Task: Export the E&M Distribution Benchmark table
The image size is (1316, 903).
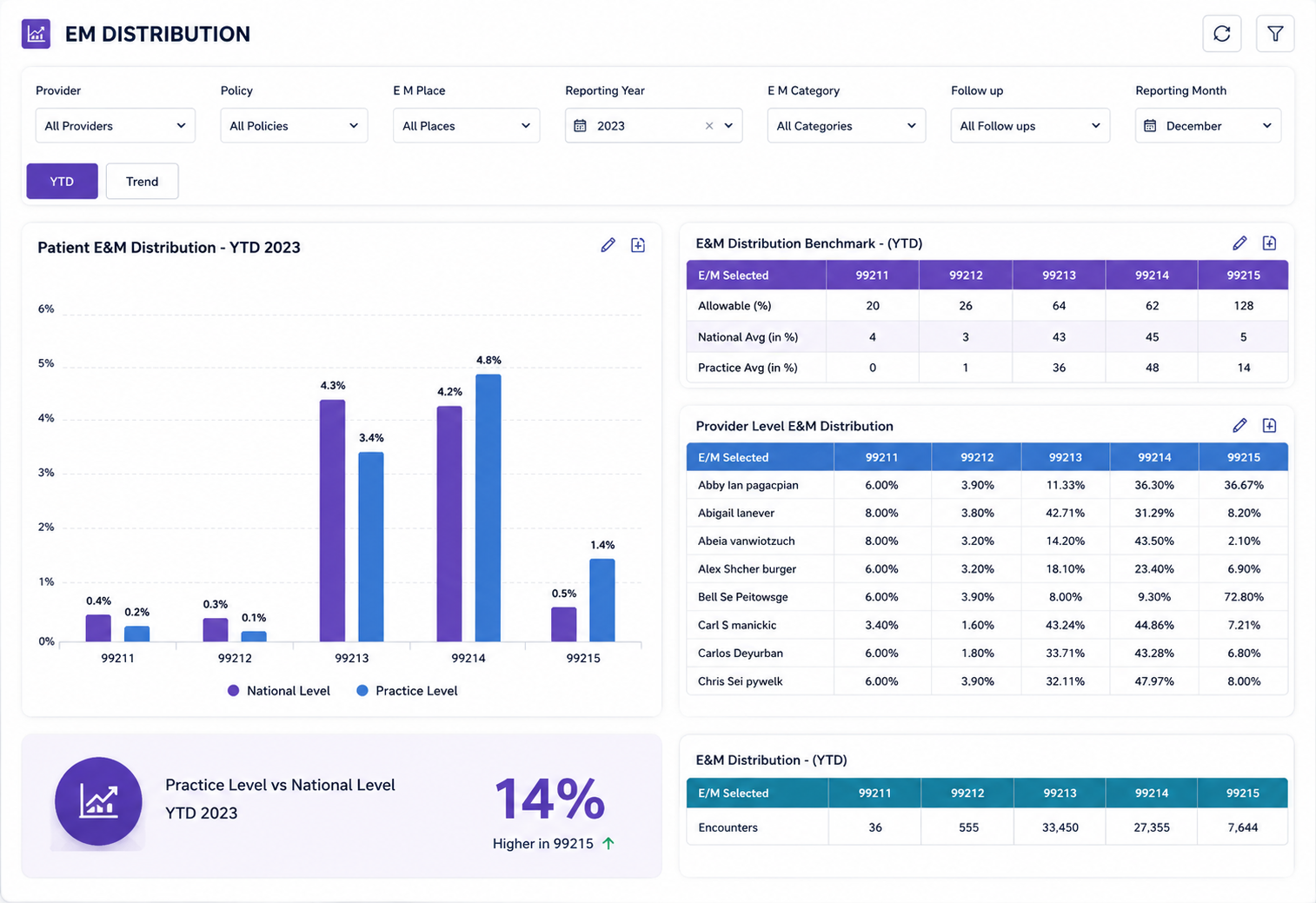Action: (x=1269, y=243)
